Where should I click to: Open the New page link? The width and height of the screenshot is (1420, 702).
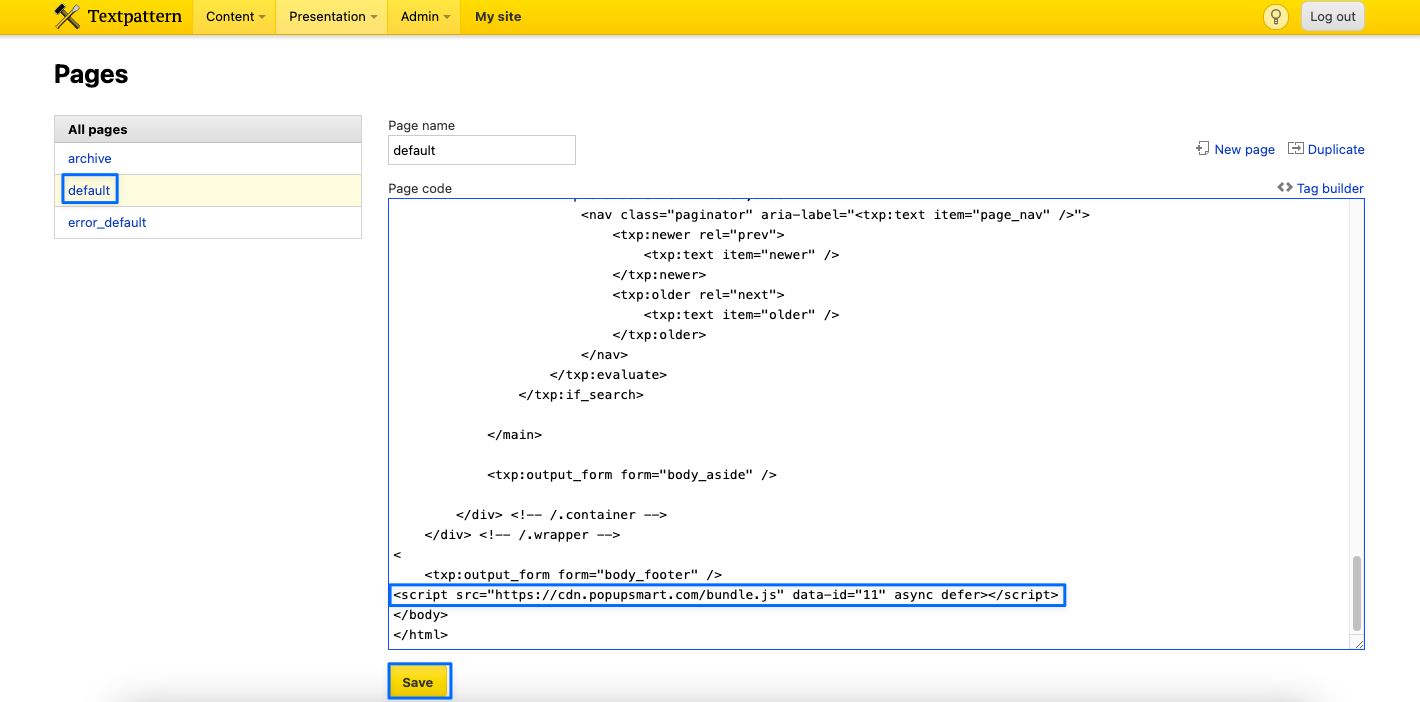click(1244, 149)
